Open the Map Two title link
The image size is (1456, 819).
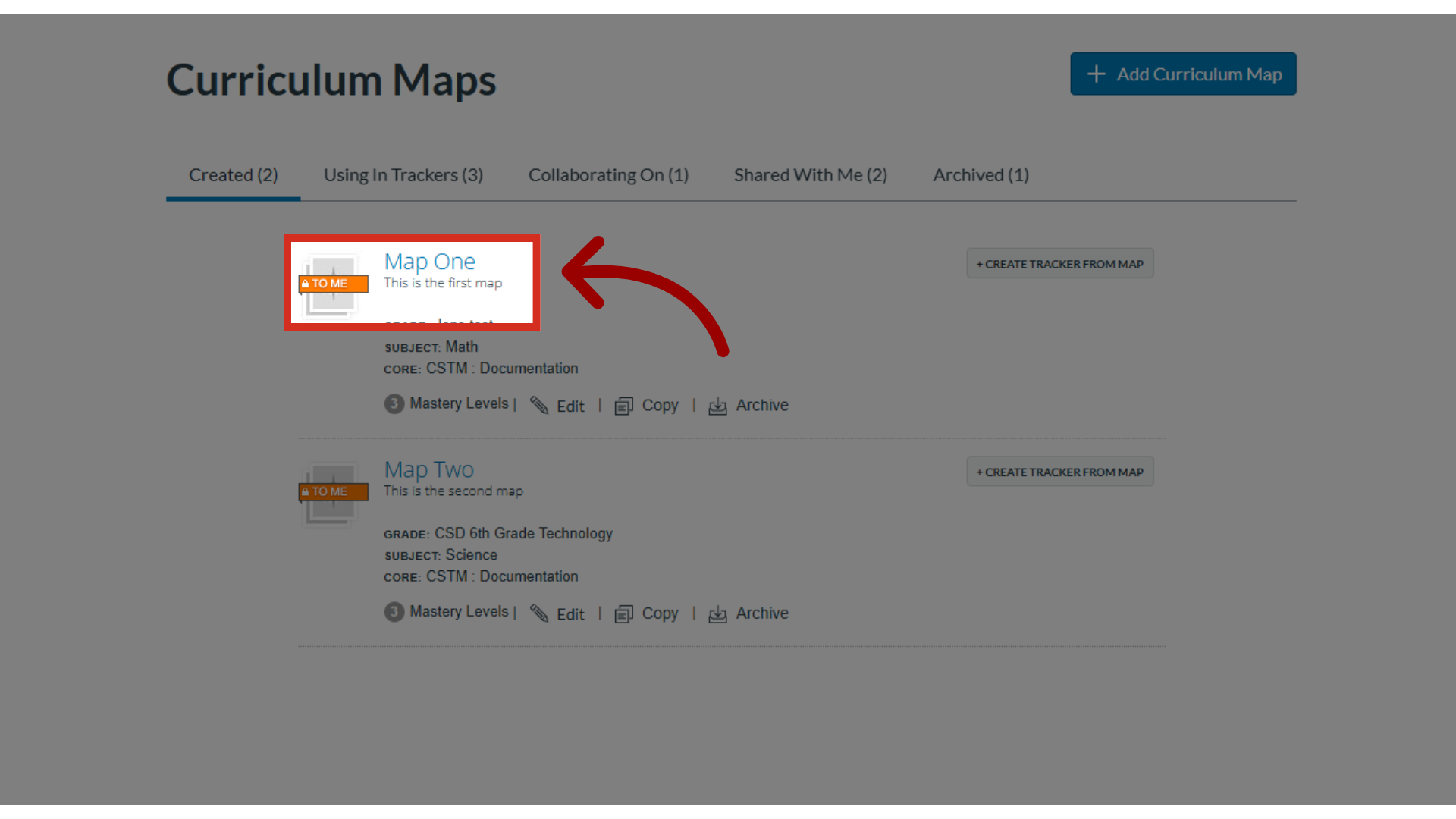[x=428, y=469]
